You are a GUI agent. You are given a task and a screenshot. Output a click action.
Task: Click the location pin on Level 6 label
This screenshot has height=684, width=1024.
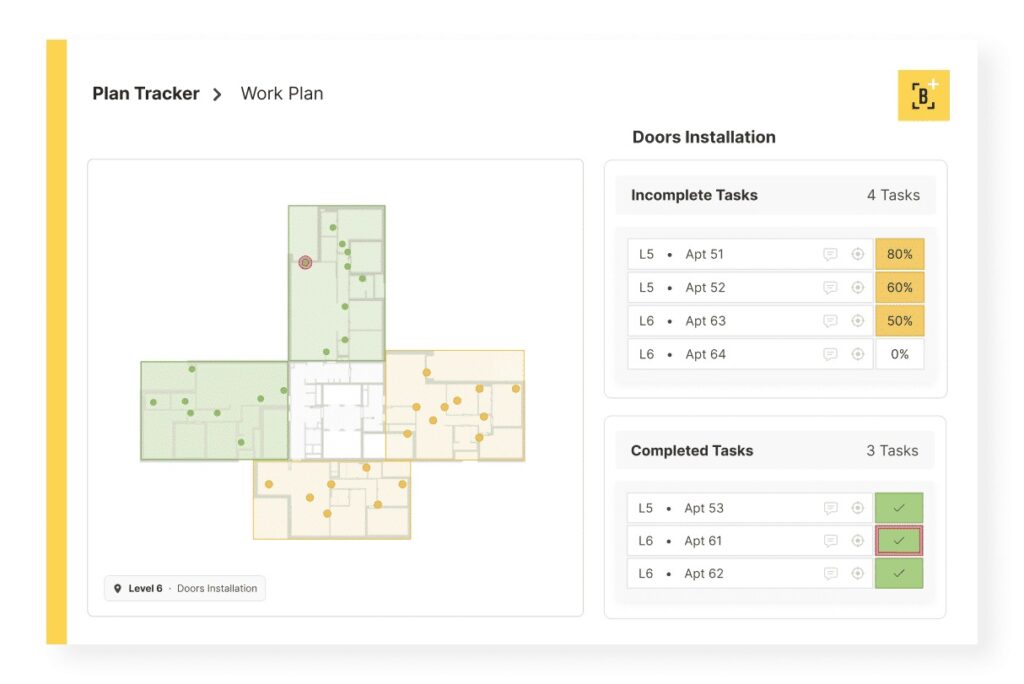pos(118,589)
